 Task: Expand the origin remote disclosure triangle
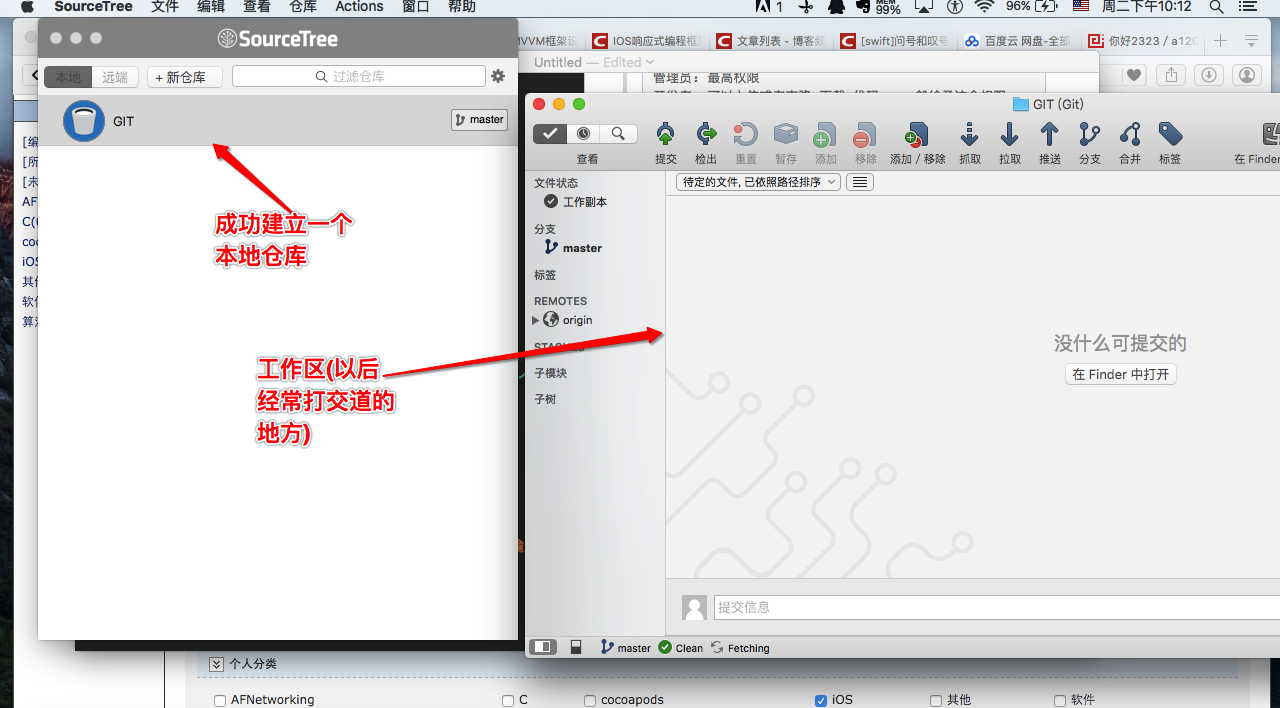(x=536, y=320)
